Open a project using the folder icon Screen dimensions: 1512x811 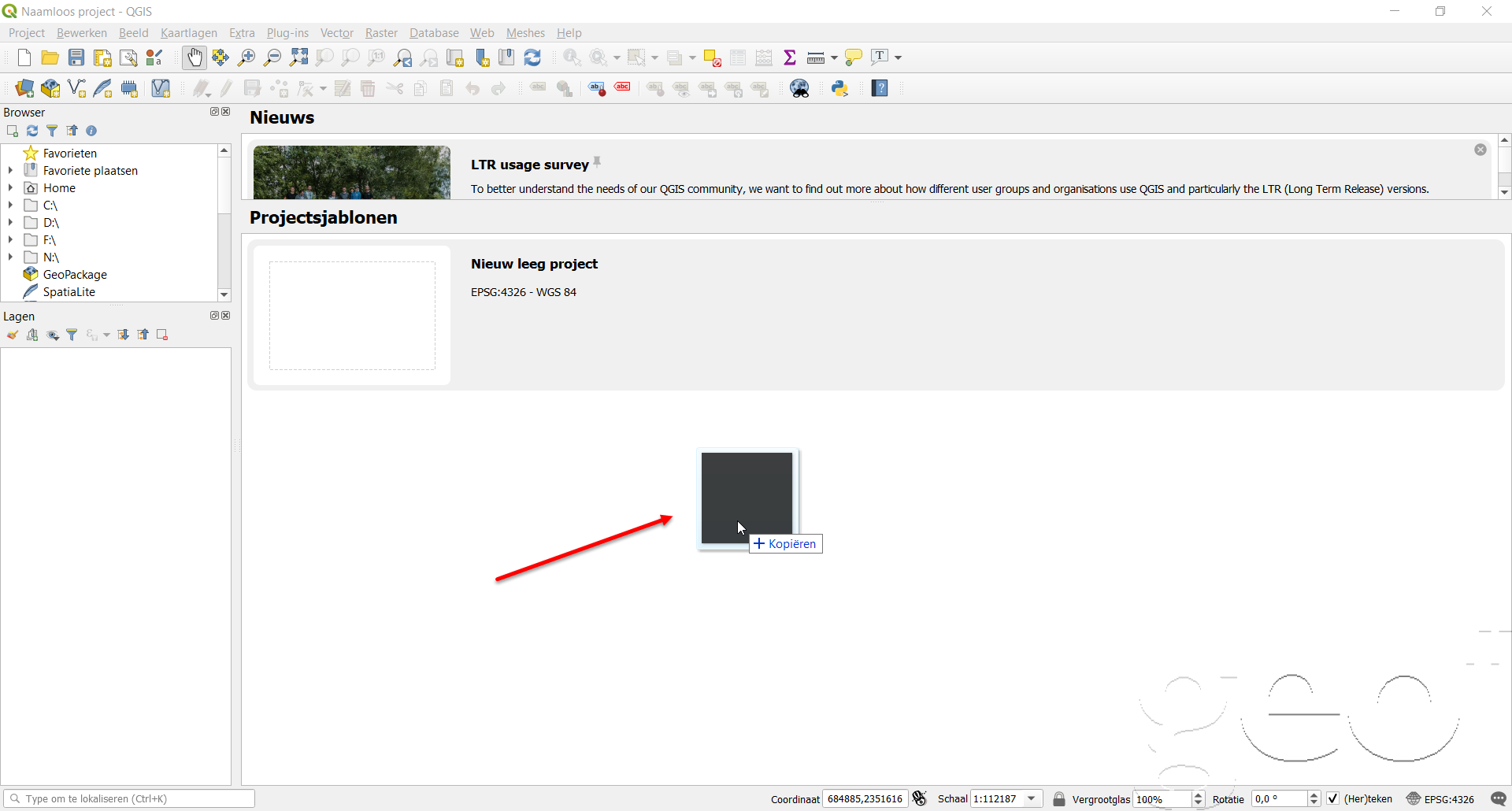(x=50, y=57)
